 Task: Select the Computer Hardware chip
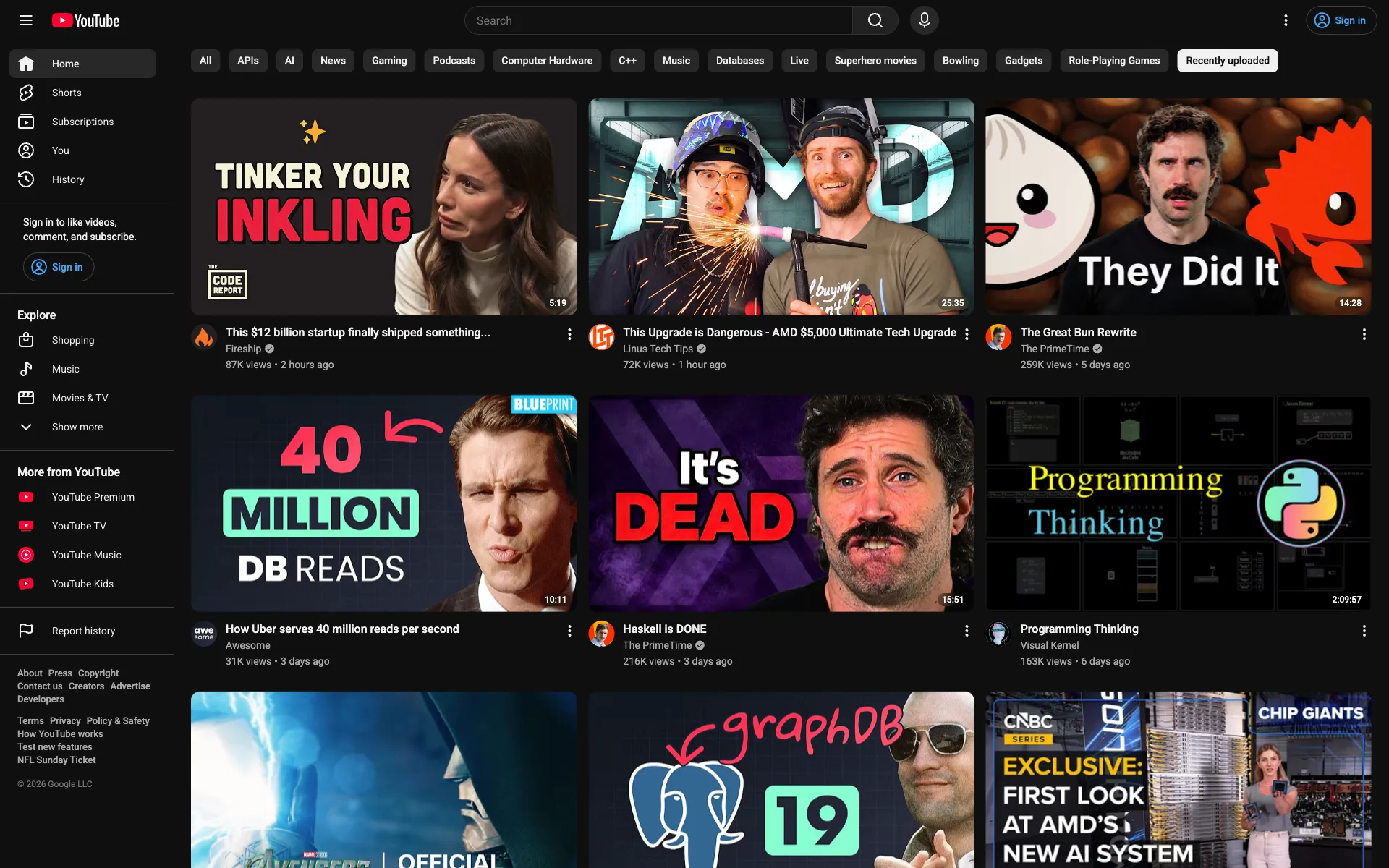(547, 61)
